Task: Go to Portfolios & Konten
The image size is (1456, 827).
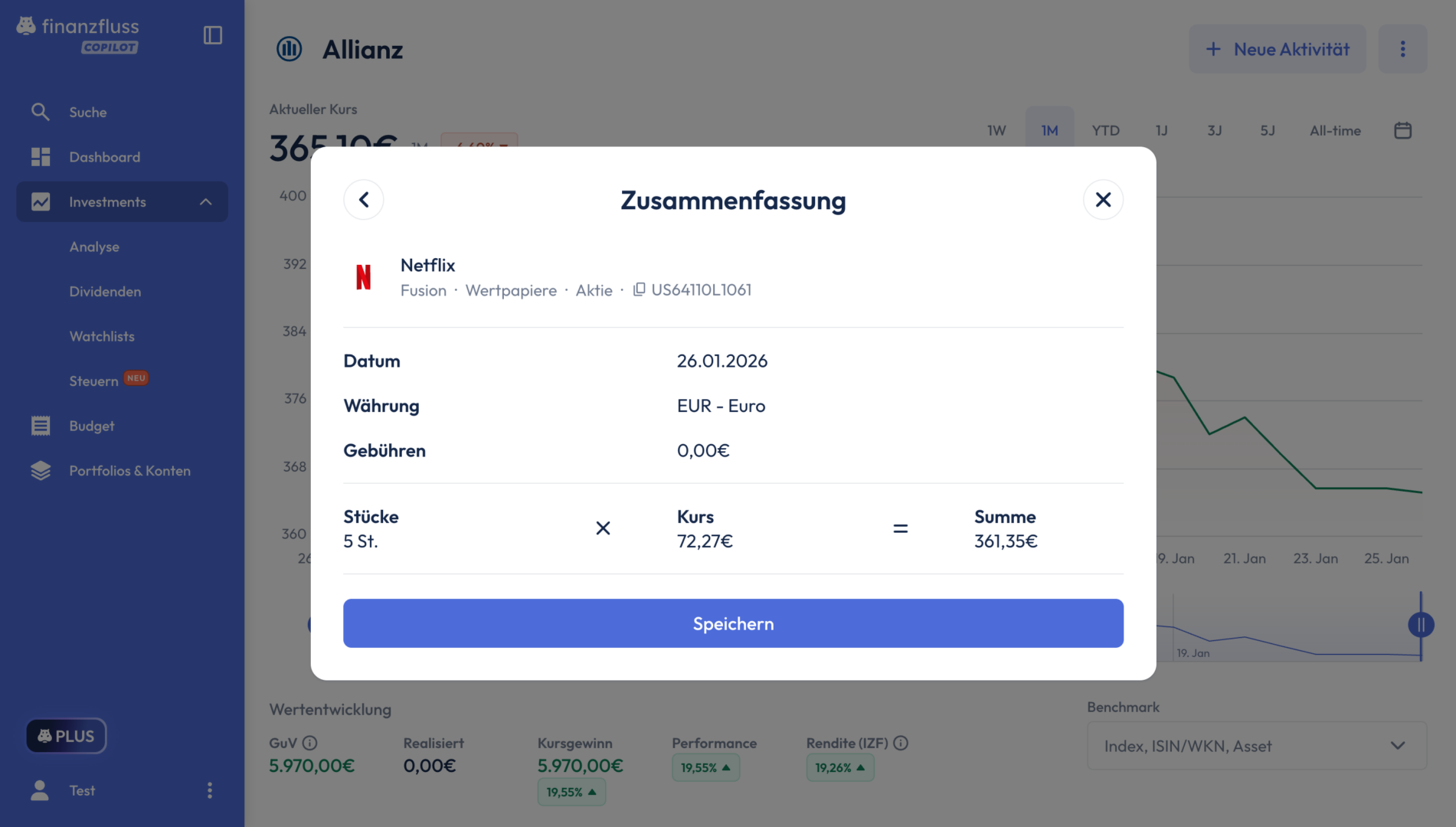Action: [x=129, y=470]
